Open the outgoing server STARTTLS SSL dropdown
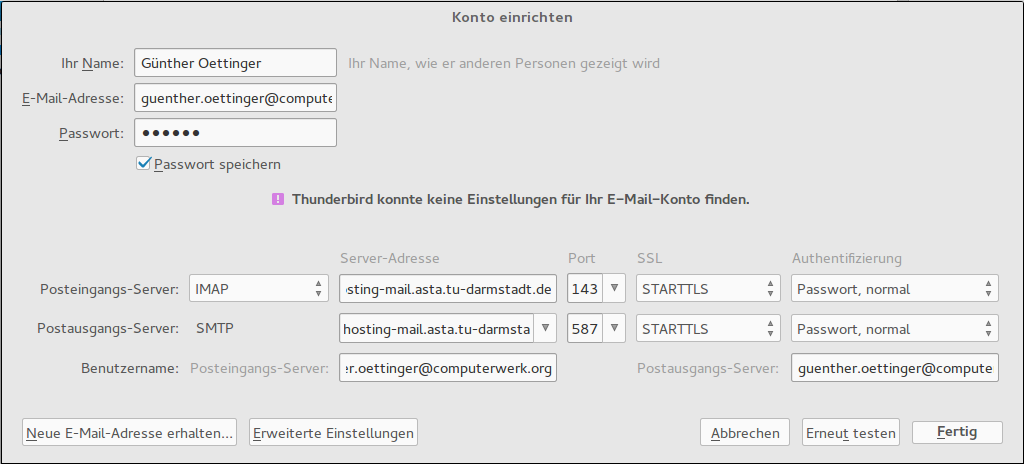Viewport: 1024px width, 464px height. (708, 329)
